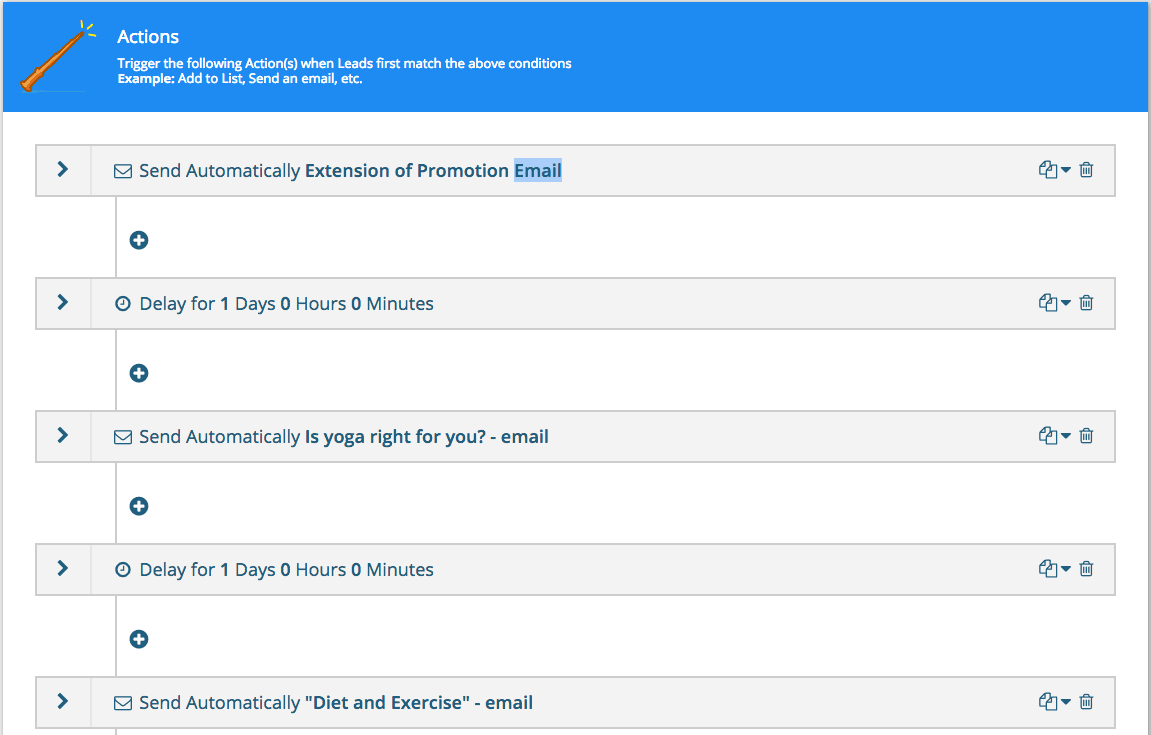The image size is (1151, 735).
Task: Expand the first Delay for 1 Days row
Action: [63, 303]
